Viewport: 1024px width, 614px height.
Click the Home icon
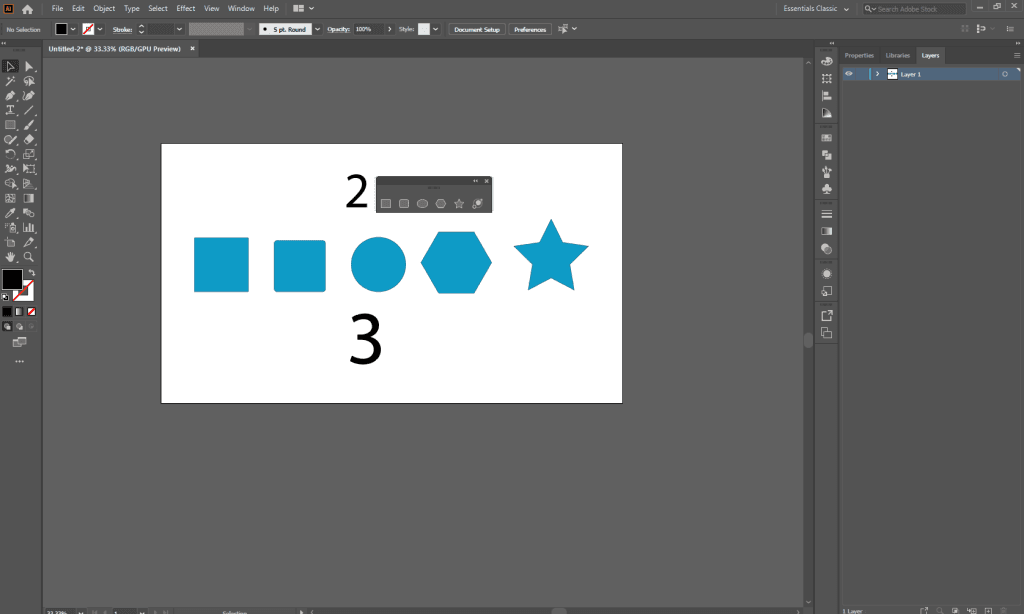click(x=27, y=9)
